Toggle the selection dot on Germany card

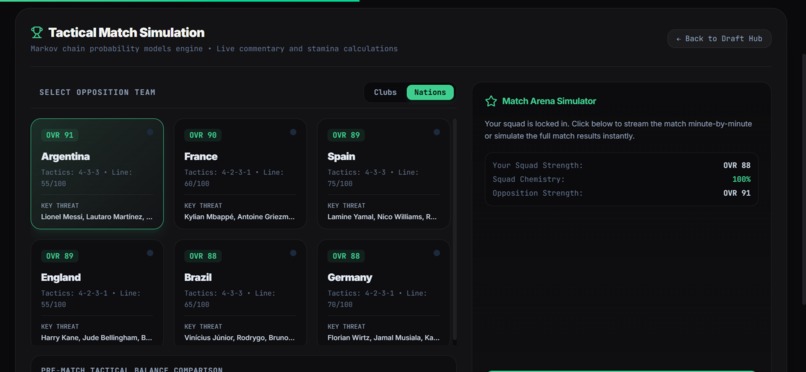point(437,253)
